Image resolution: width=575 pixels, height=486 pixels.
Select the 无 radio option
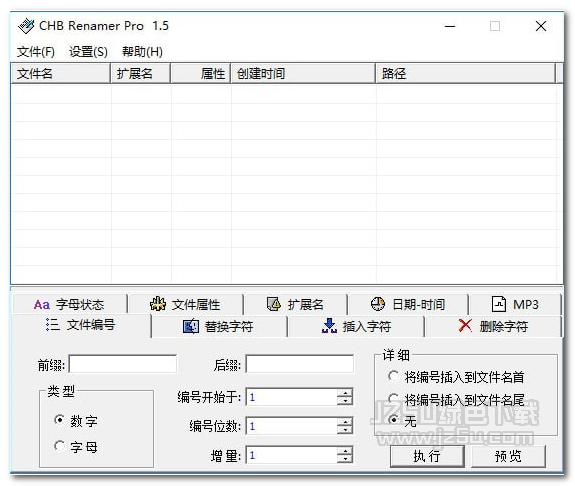click(393, 420)
